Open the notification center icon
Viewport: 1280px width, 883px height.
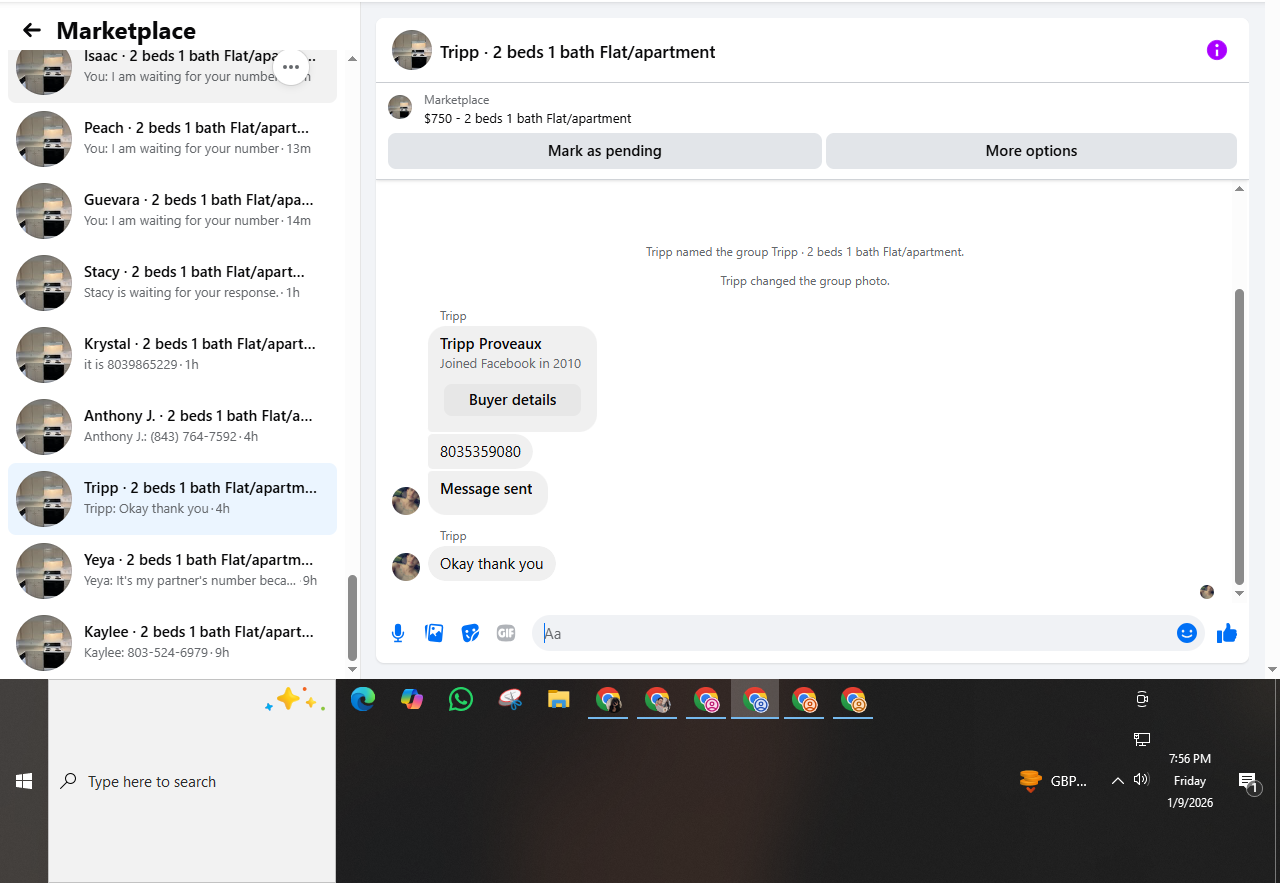[1247, 782]
